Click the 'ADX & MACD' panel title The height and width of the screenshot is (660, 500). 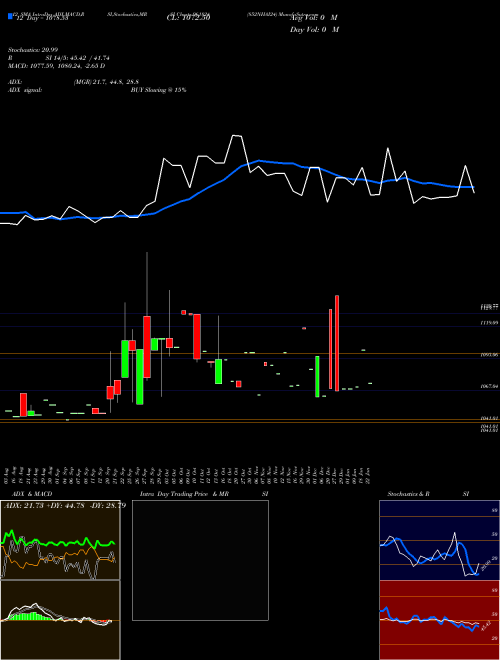pos(32,494)
